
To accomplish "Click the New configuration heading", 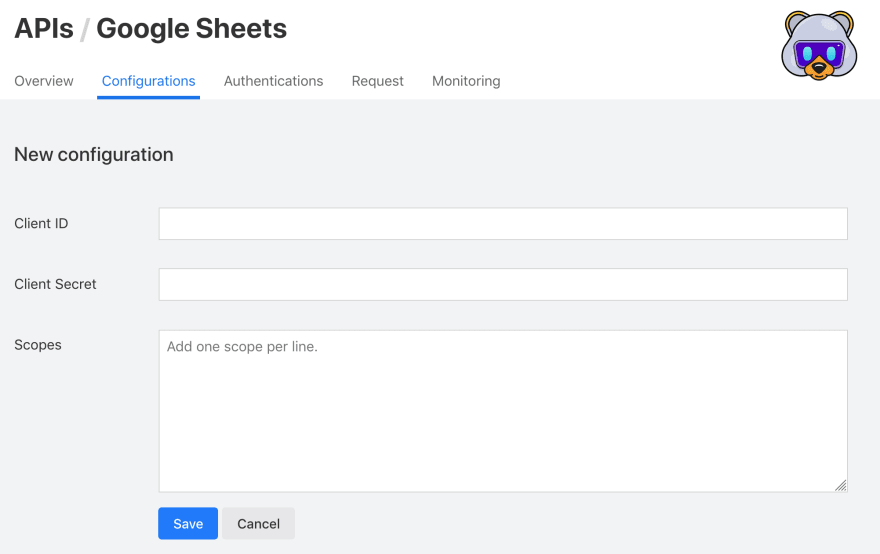I will pos(94,154).
